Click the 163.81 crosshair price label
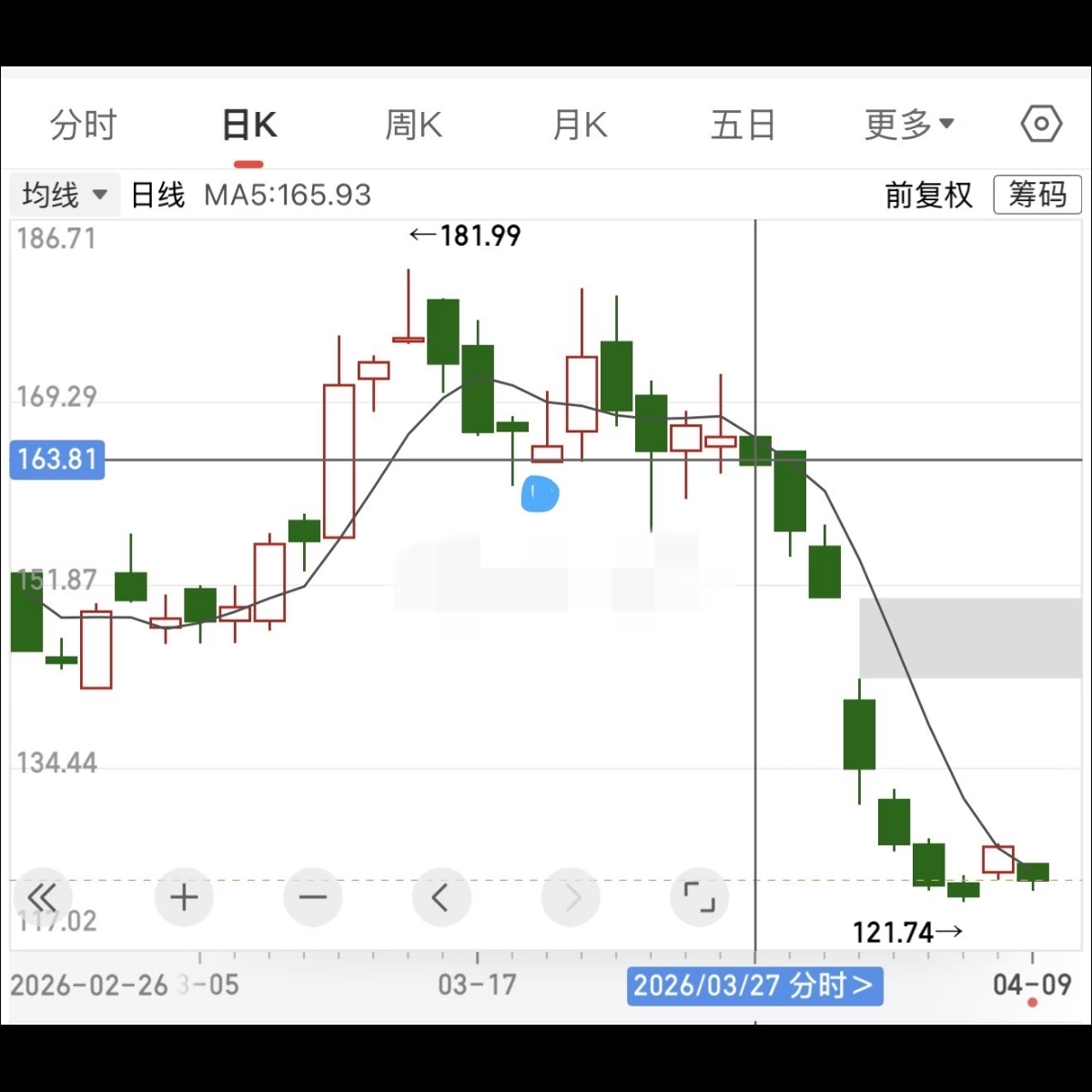The image size is (1092, 1092). click(56, 460)
